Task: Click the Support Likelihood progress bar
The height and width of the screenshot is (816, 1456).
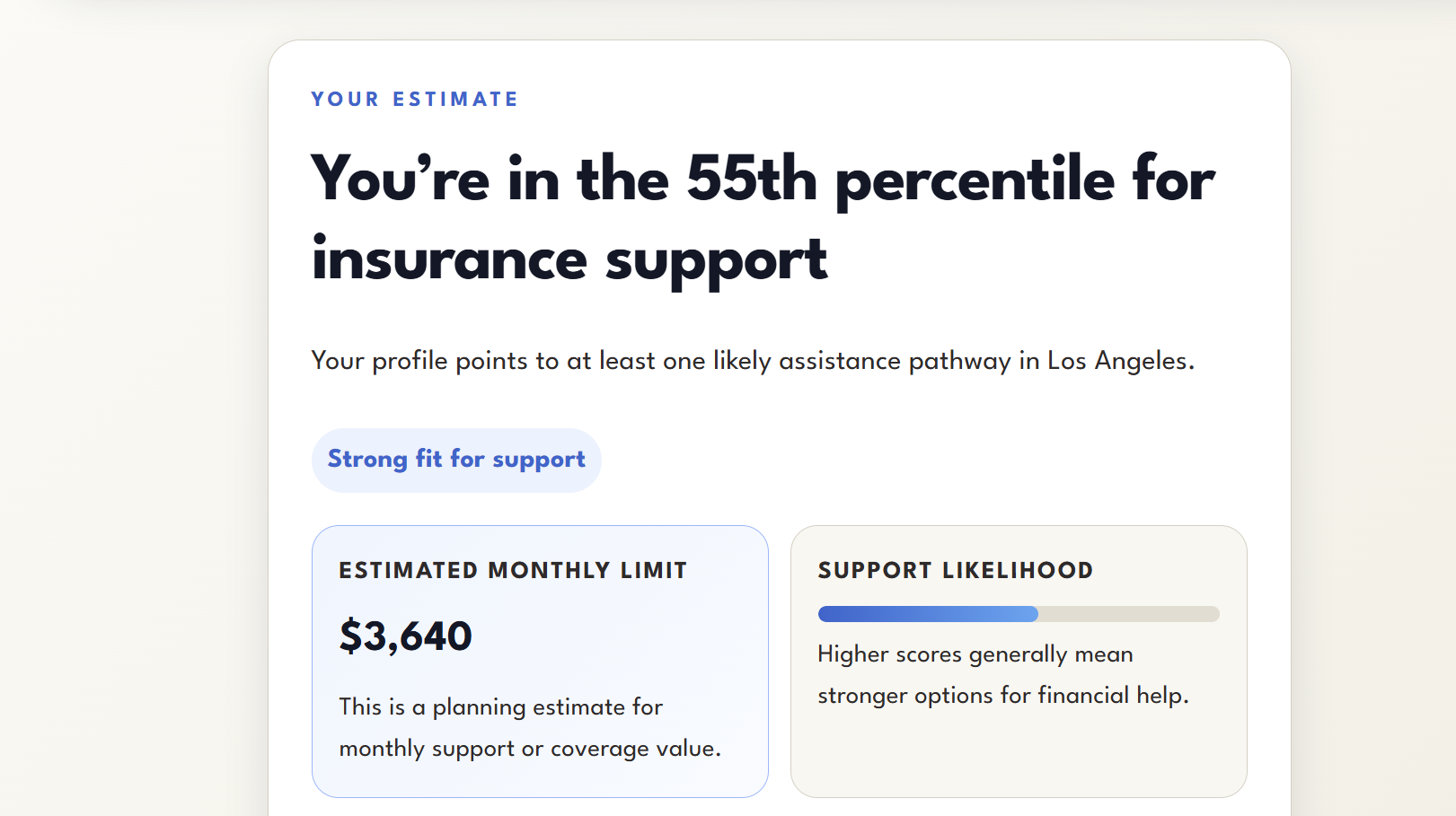Action: [x=1019, y=614]
